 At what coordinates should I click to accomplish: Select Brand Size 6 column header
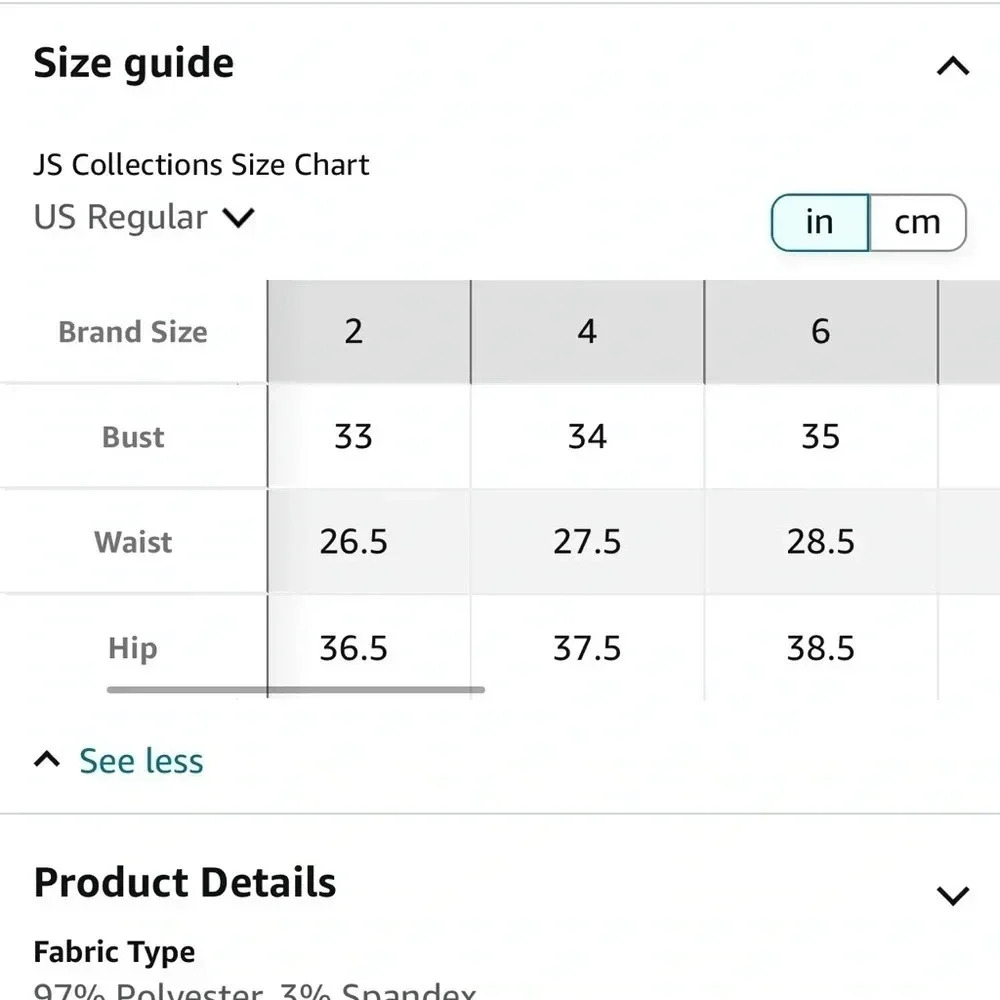[821, 331]
